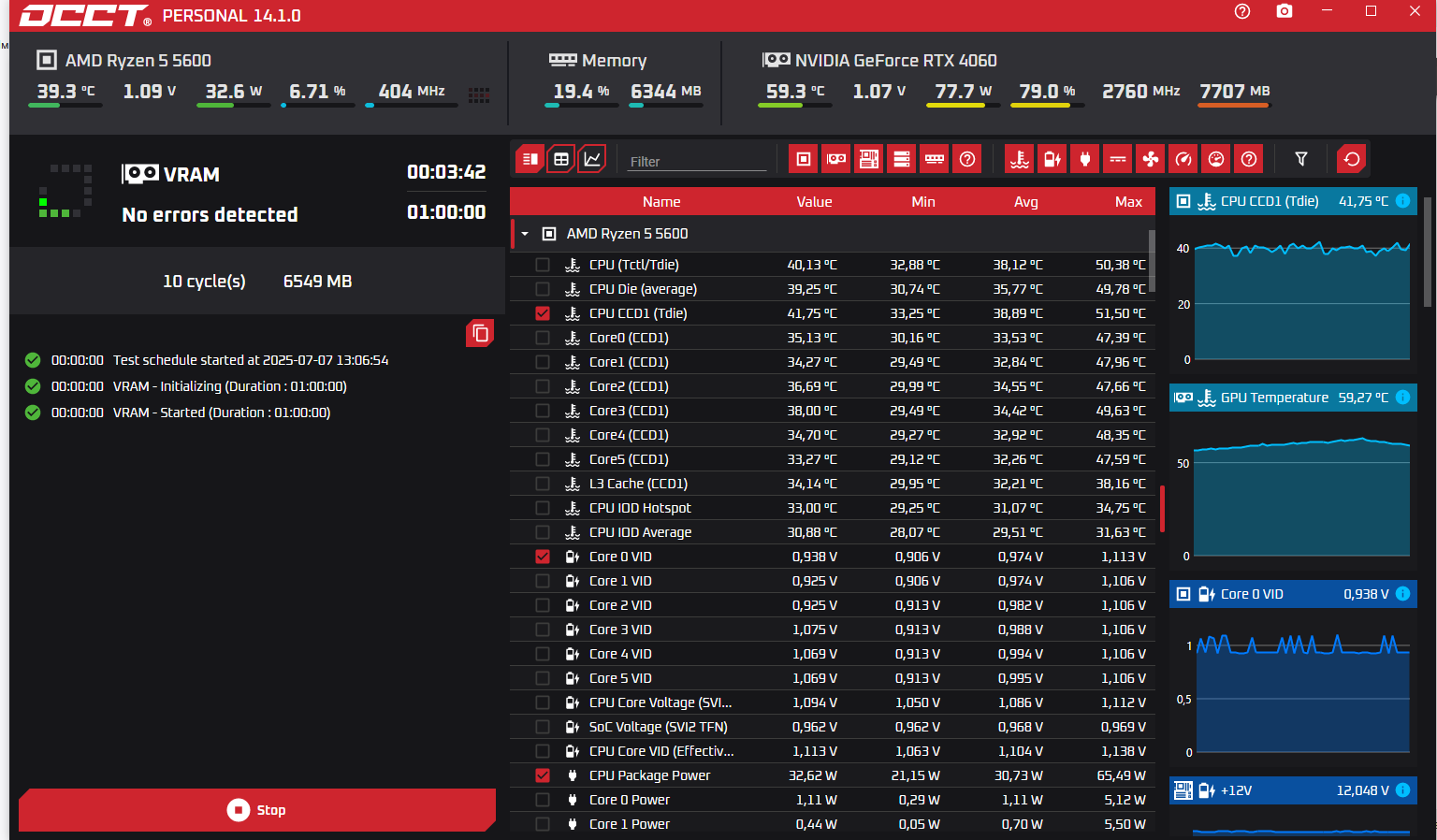This screenshot has width=1437, height=840.
Task: Click Core 3 VID row name
Action: 620,630
